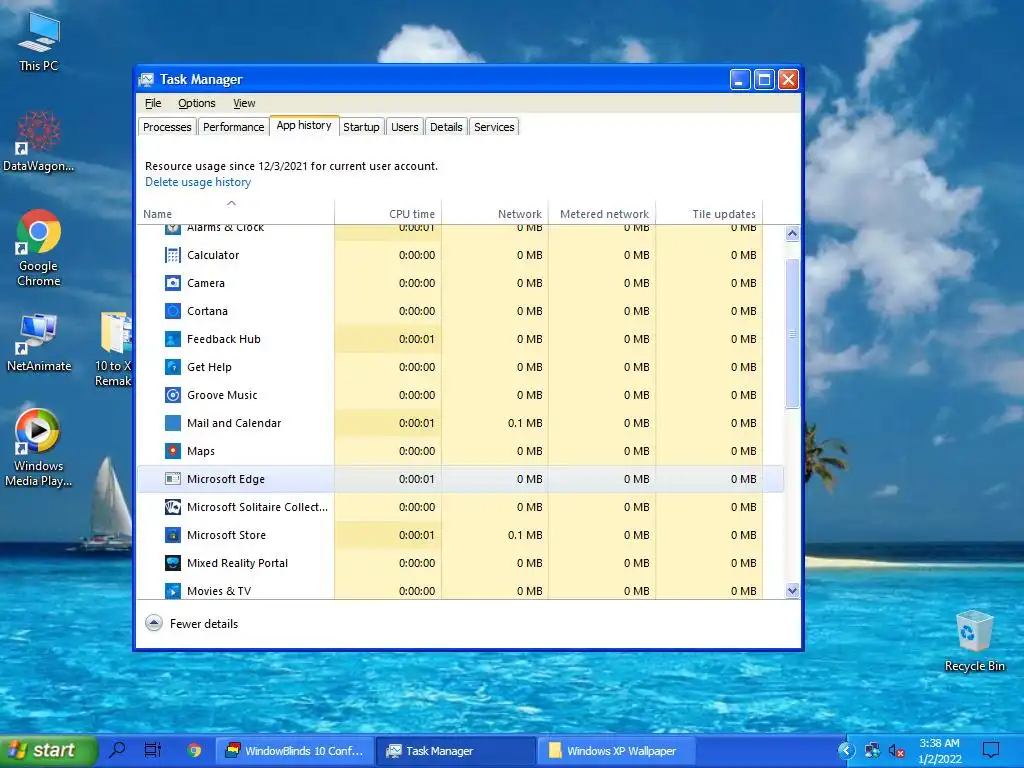Viewport: 1024px width, 768px height.
Task: Open the Options menu
Action: coord(197,103)
